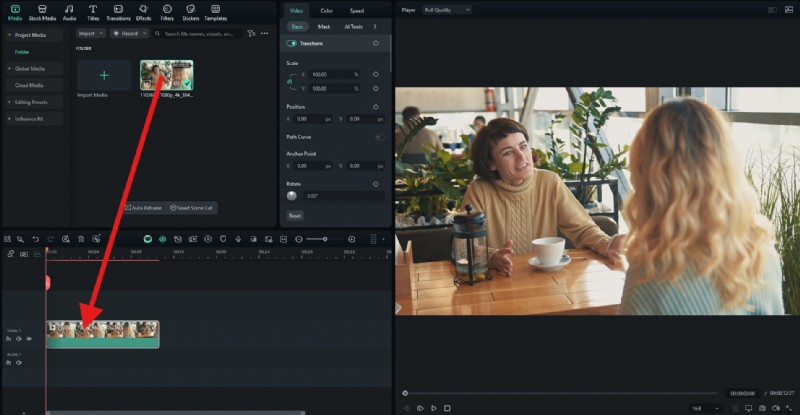Click the player snapshot image icon top right
Image resolution: width=800 pixels, height=415 pixels.
(x=788, y=10)
